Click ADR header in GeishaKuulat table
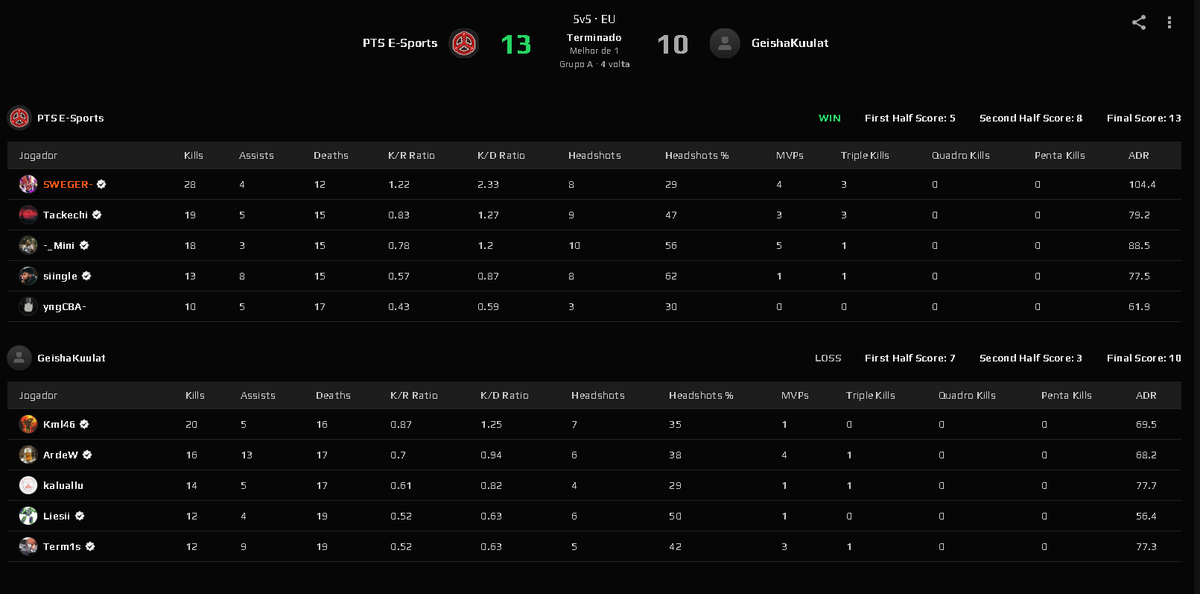The height and width of the screenshot is (594, 1200). pyautogui.click(x=1146, y=396)
